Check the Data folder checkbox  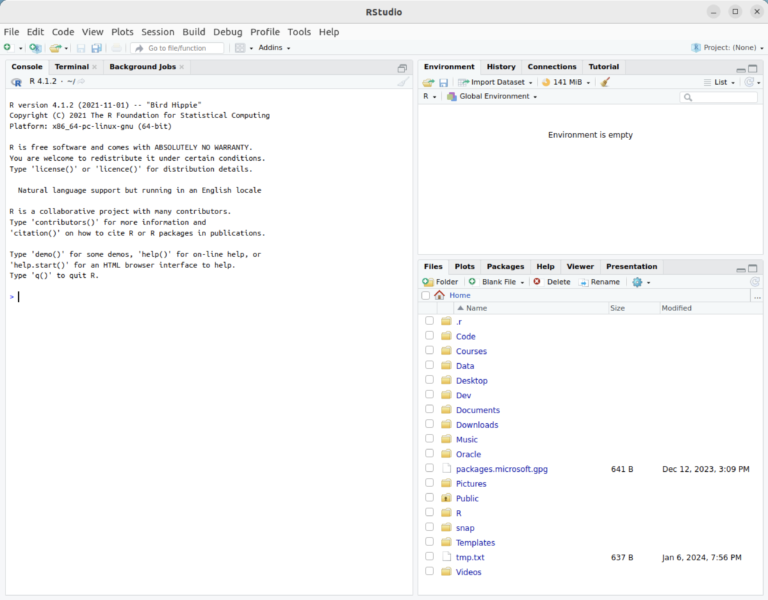click(430, 365)
